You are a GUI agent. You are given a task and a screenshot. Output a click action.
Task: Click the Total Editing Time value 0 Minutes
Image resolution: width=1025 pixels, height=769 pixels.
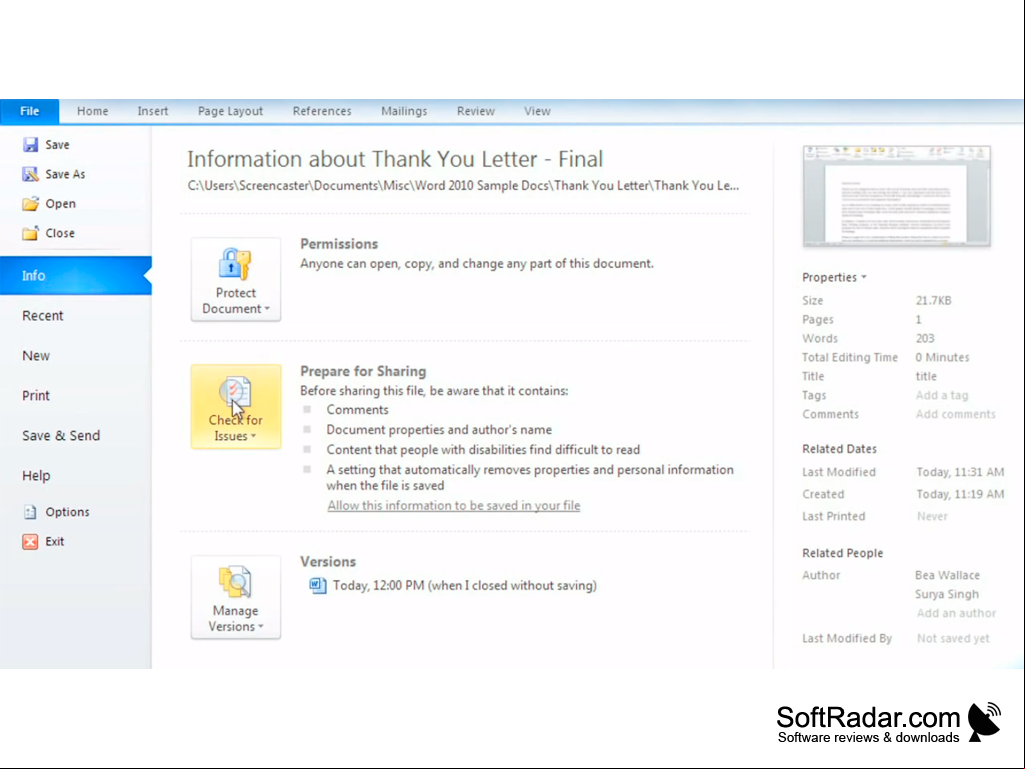[x=942, y=357]
